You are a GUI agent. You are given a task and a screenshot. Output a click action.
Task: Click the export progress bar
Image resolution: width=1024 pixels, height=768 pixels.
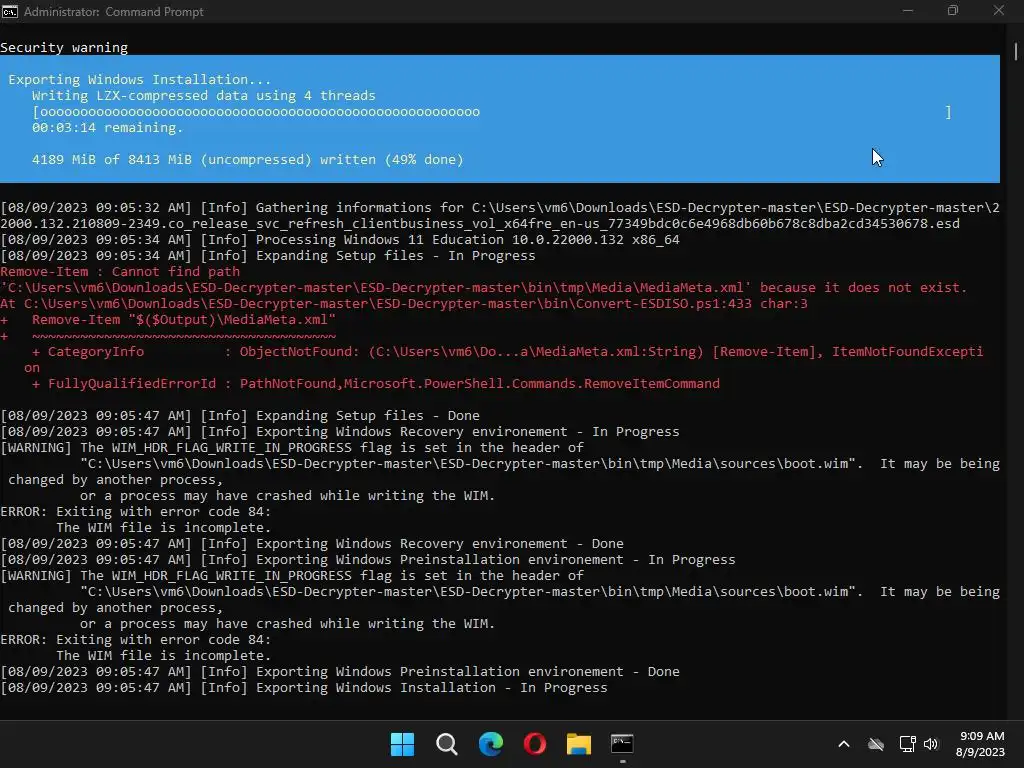[x=493, y=112]
